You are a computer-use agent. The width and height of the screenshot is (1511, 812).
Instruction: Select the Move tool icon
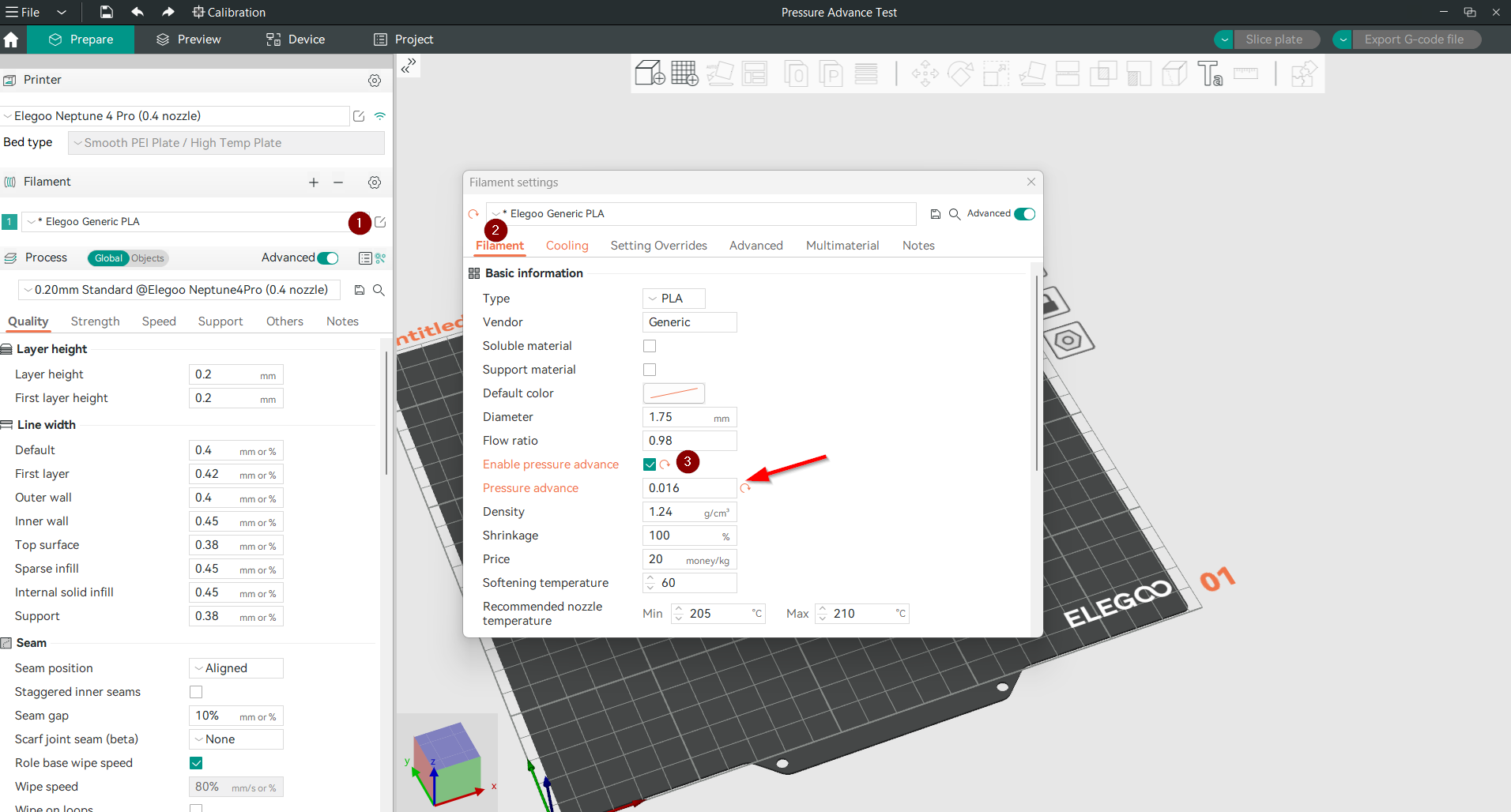click(925, 73)
